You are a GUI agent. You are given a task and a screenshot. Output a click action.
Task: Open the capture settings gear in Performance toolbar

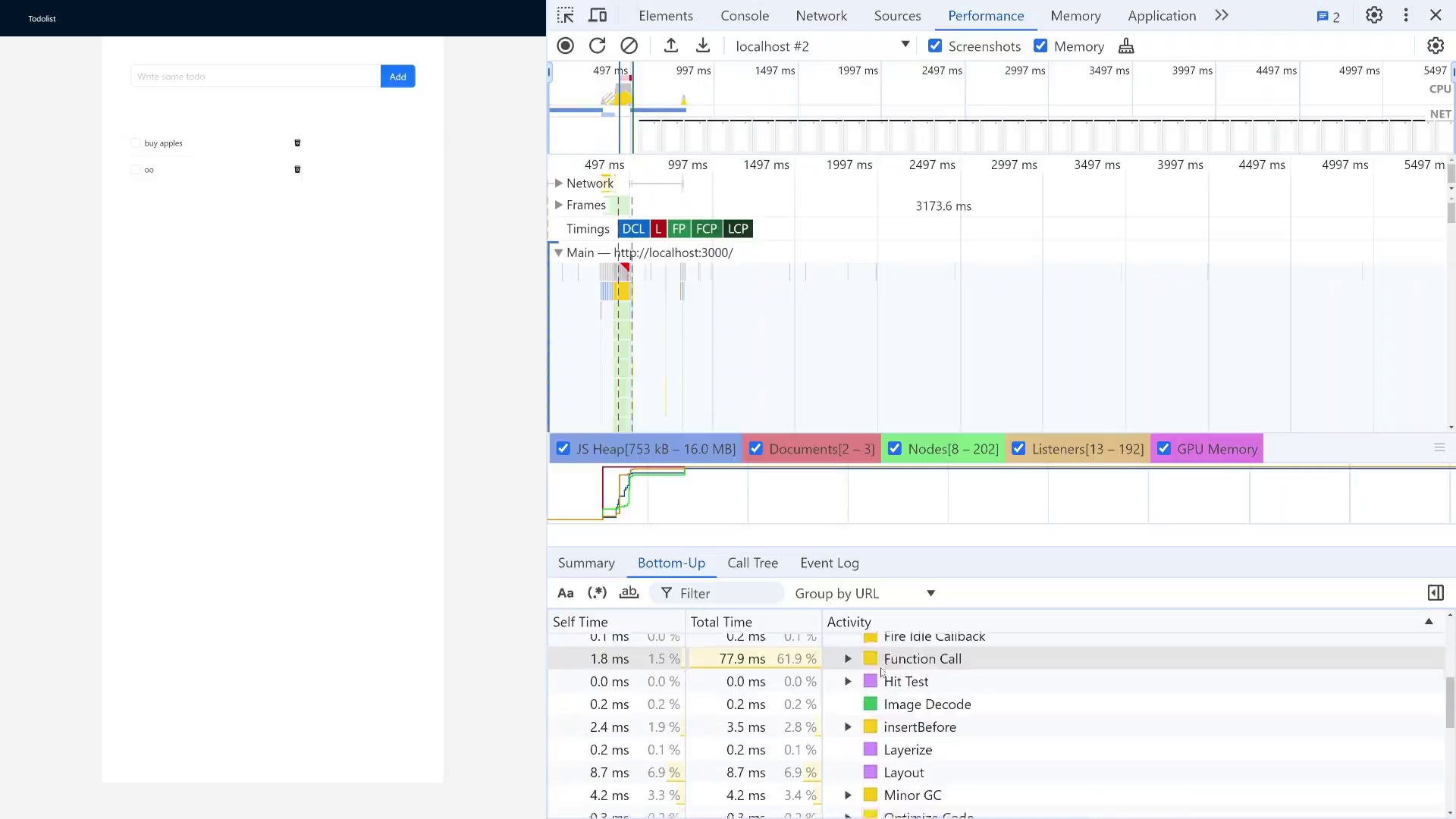1436,45
